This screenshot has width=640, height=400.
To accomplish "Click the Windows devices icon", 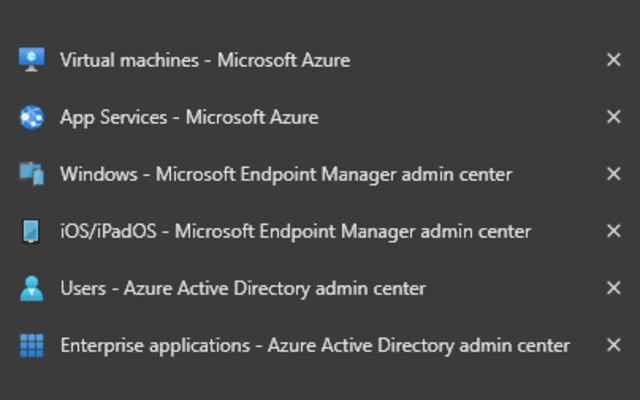I will pos(32,174).
